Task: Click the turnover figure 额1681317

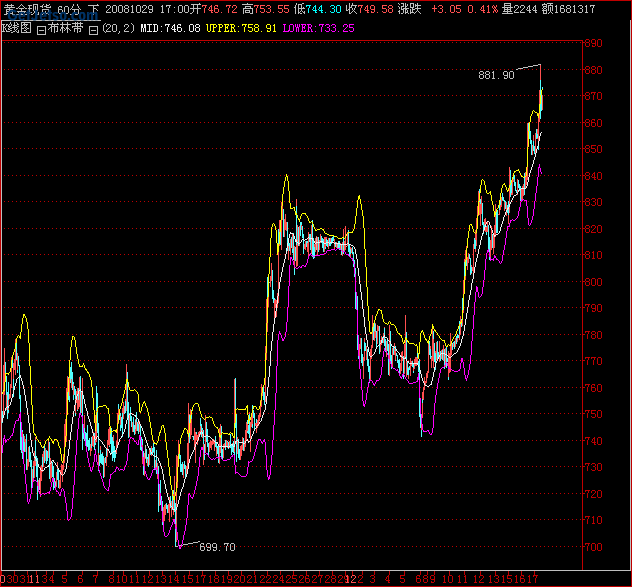Action: (x=568, y=9)
